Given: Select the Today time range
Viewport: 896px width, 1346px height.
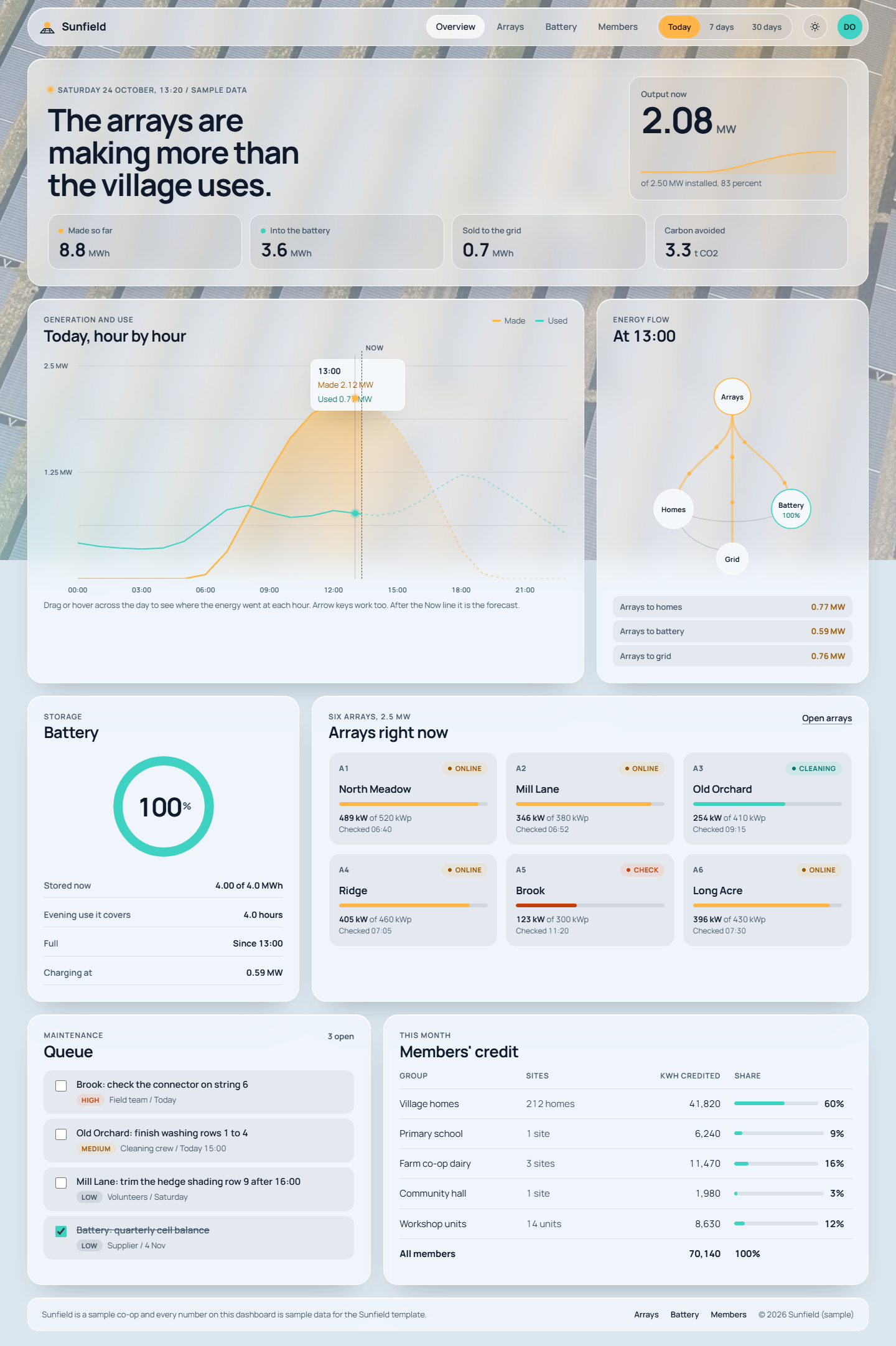Looking at the screenshot, I should (679, 27).
